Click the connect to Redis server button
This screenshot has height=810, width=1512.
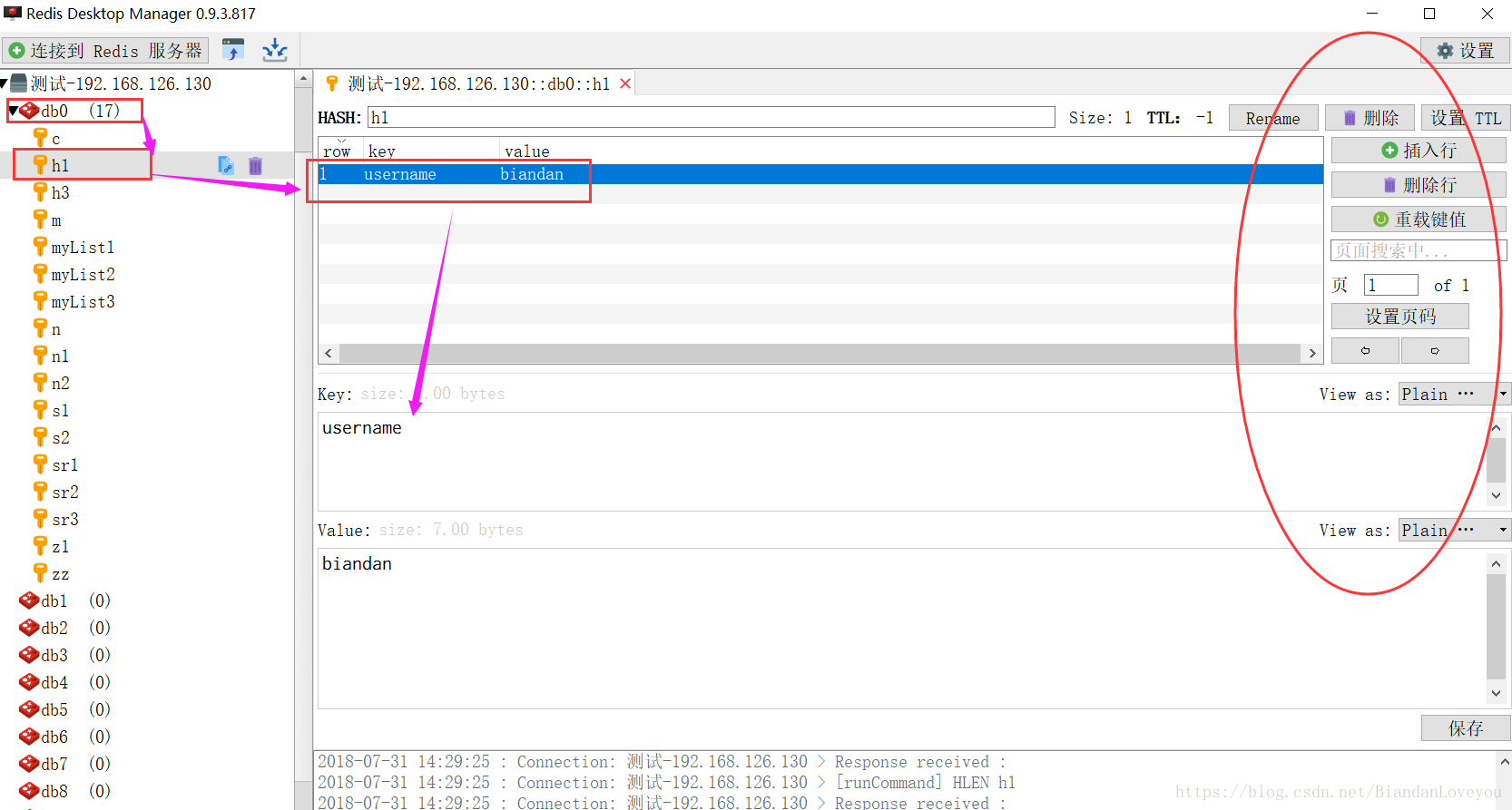(x=105, y=51)
